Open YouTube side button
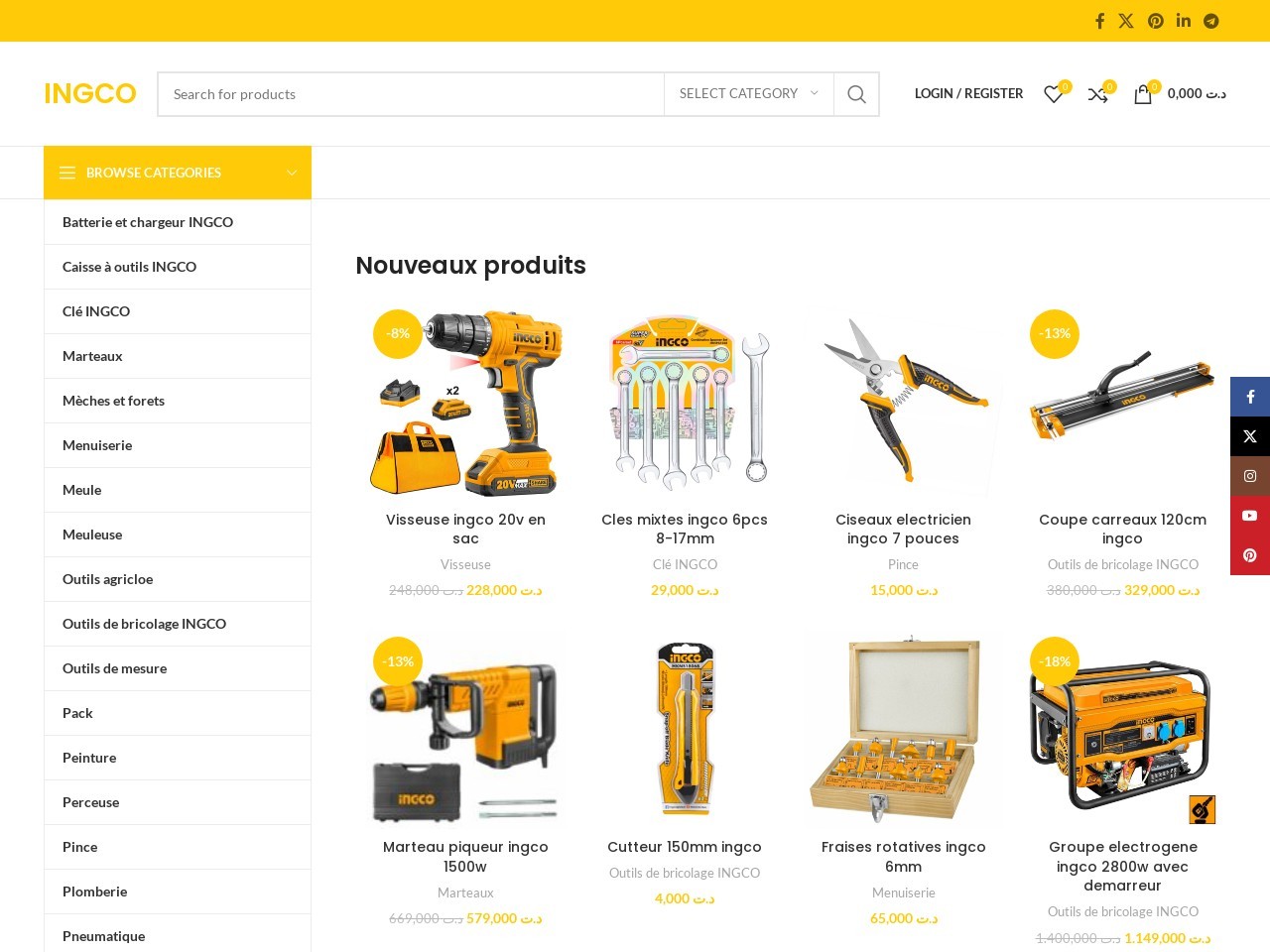The image size is (1270, 952). pos(1250,516)
